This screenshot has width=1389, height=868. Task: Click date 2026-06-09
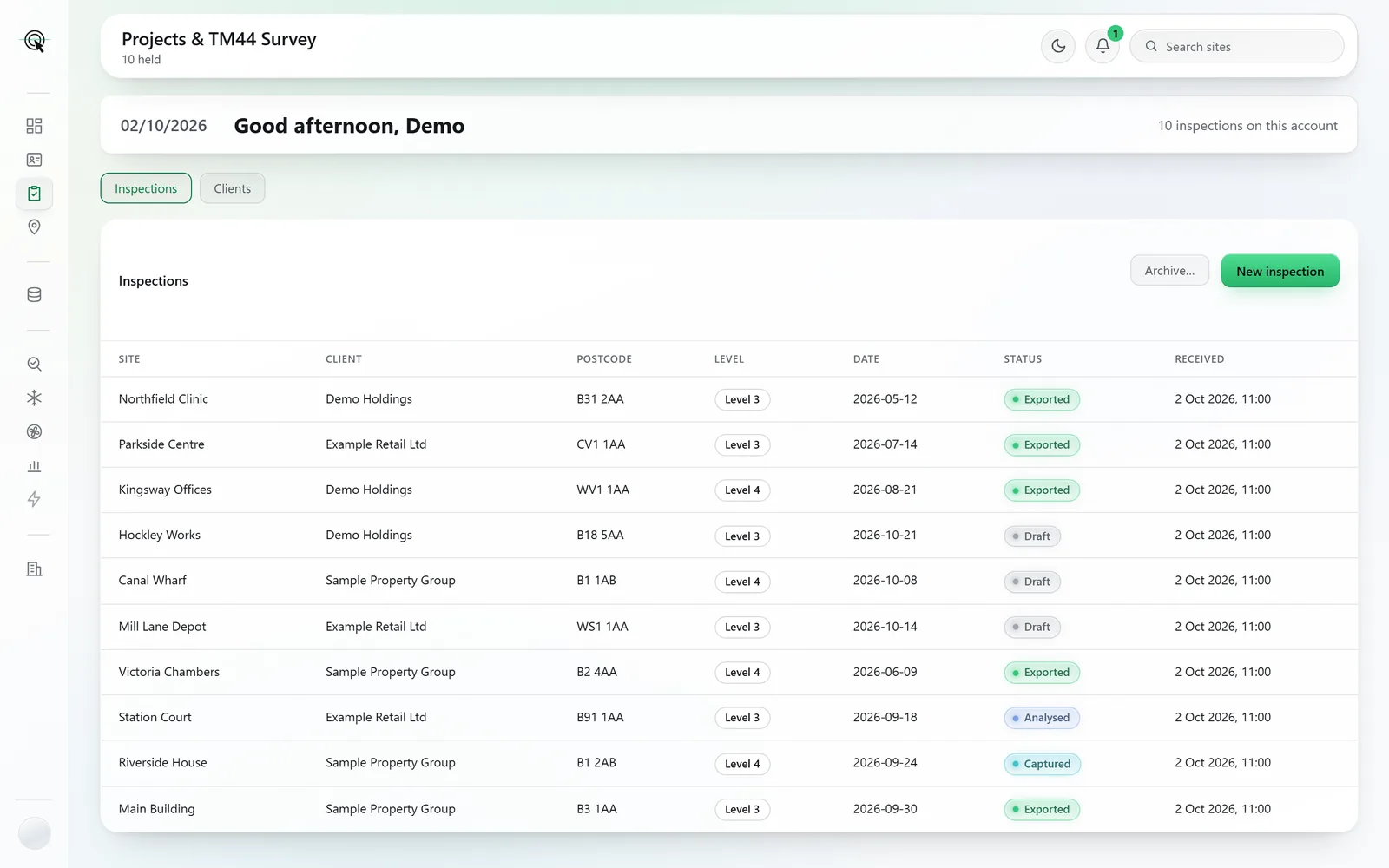pos(885,672)
